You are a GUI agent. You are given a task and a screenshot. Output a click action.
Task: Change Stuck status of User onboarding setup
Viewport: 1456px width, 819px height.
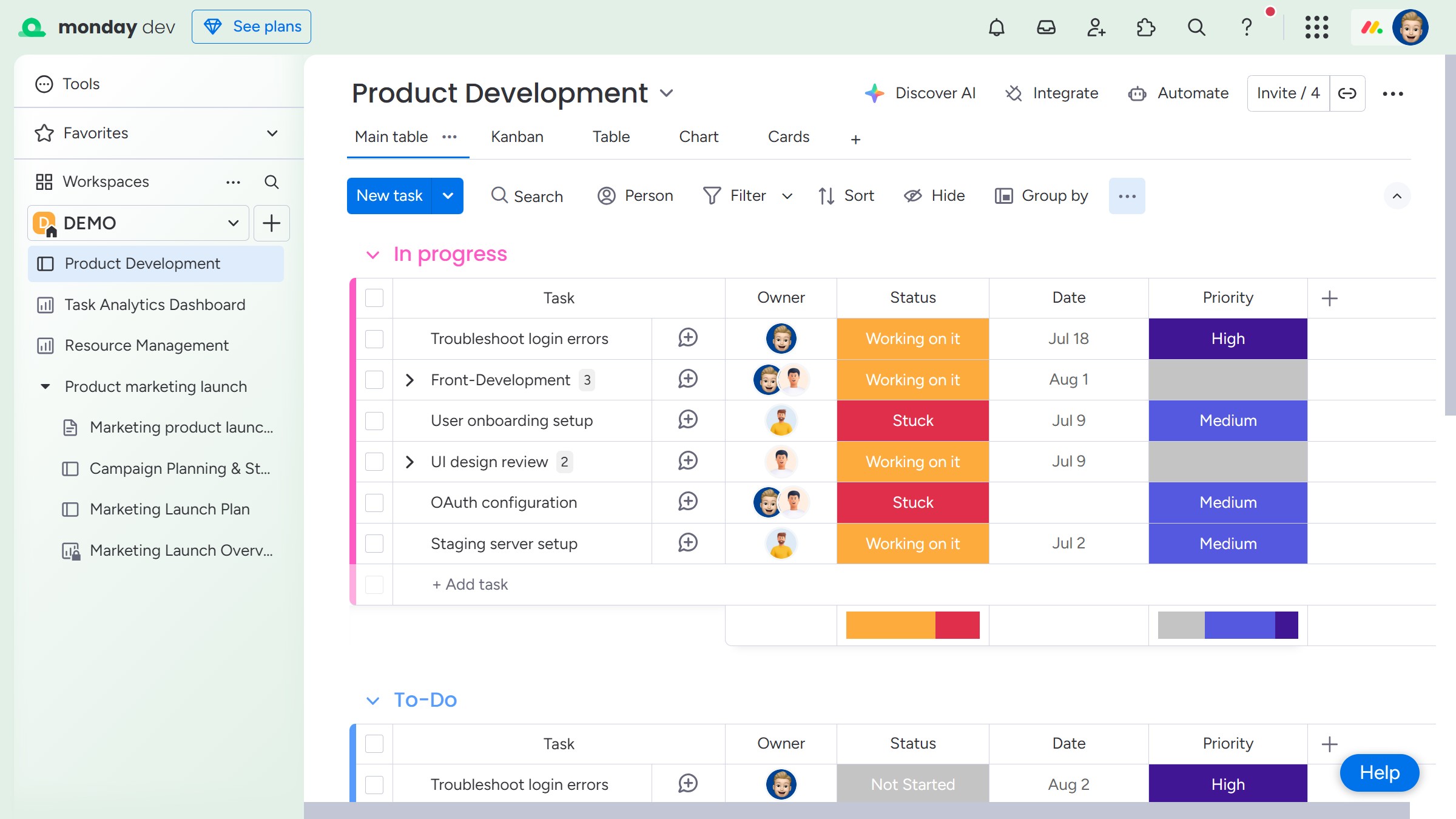click(912, 420)
